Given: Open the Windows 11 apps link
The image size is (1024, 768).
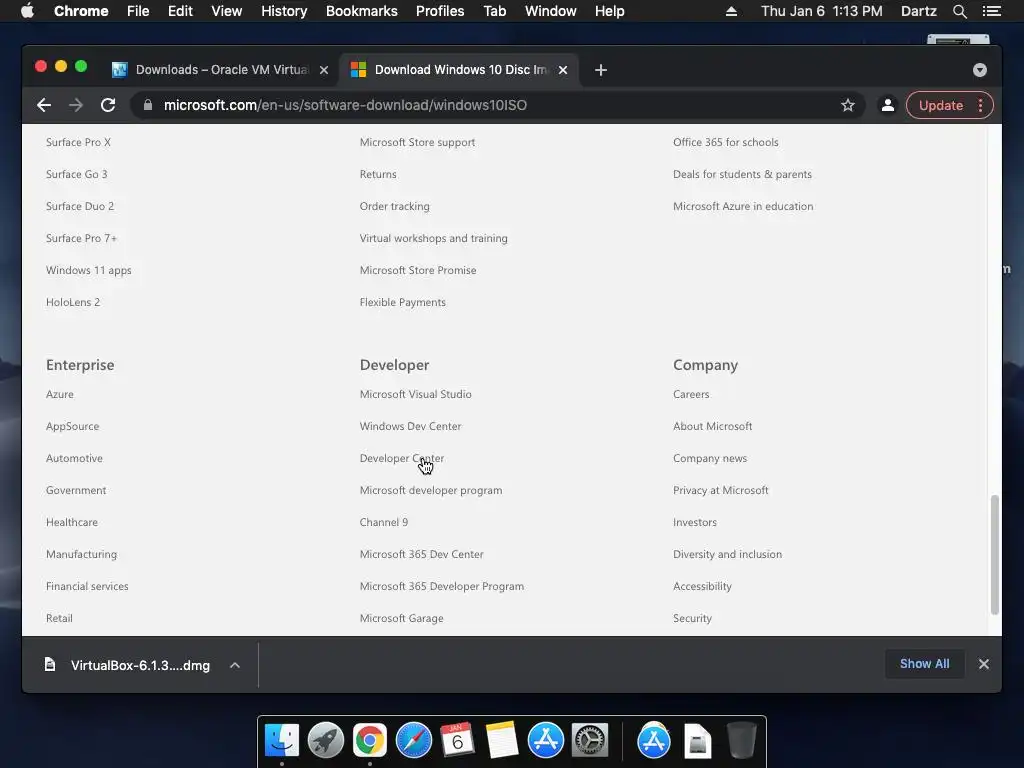Looking at the screenshot, I should 88,270.
